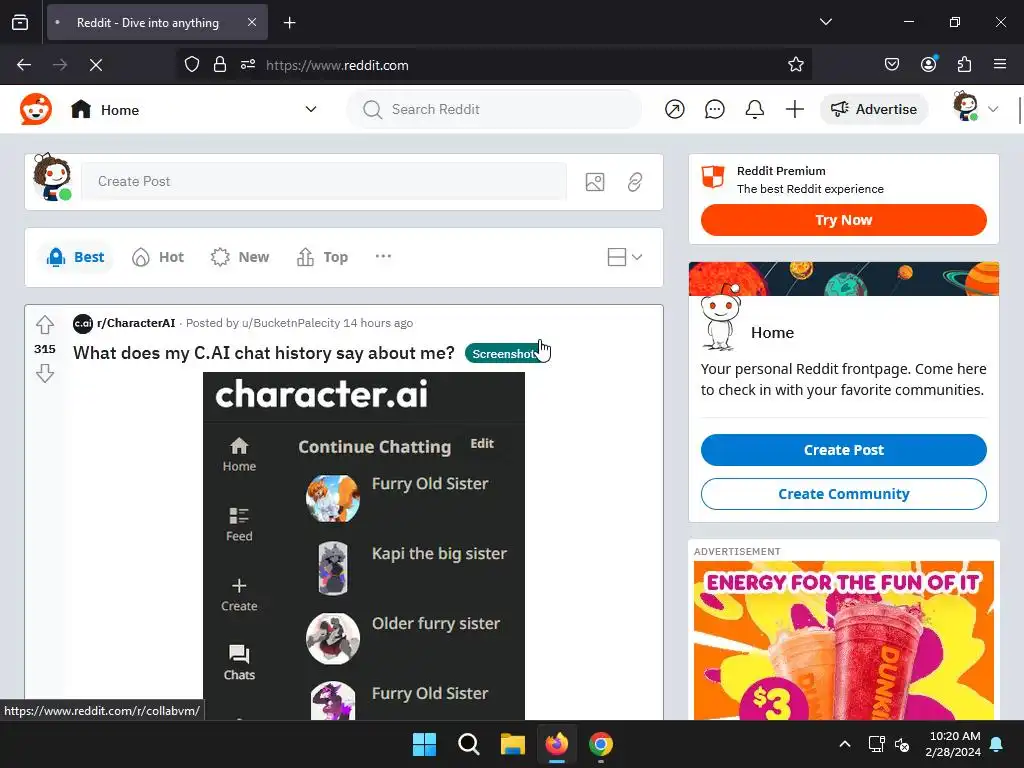This screenshot has height=768, width=1024.
Task: Open the Popular arrow icon in header
Action: click(675, 109)
